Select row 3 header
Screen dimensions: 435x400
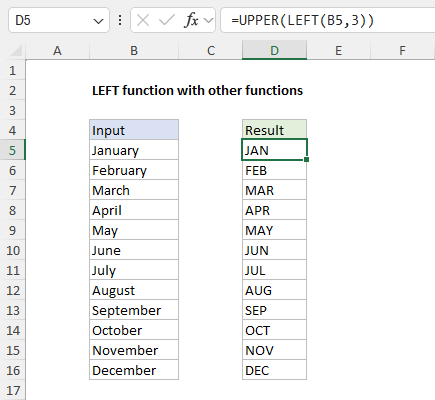pos(13,110)
